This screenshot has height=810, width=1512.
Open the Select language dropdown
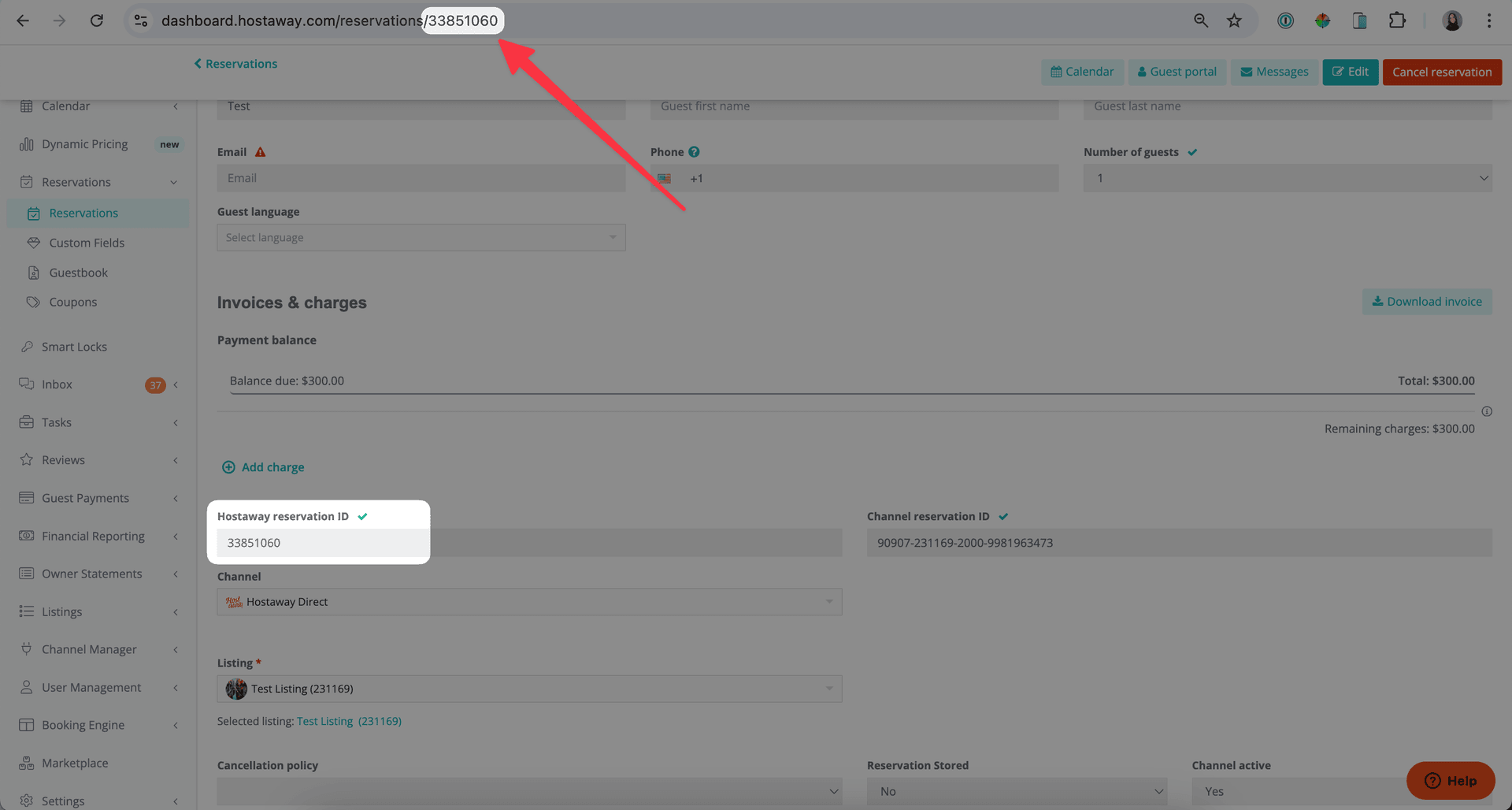tap(421, 238)
